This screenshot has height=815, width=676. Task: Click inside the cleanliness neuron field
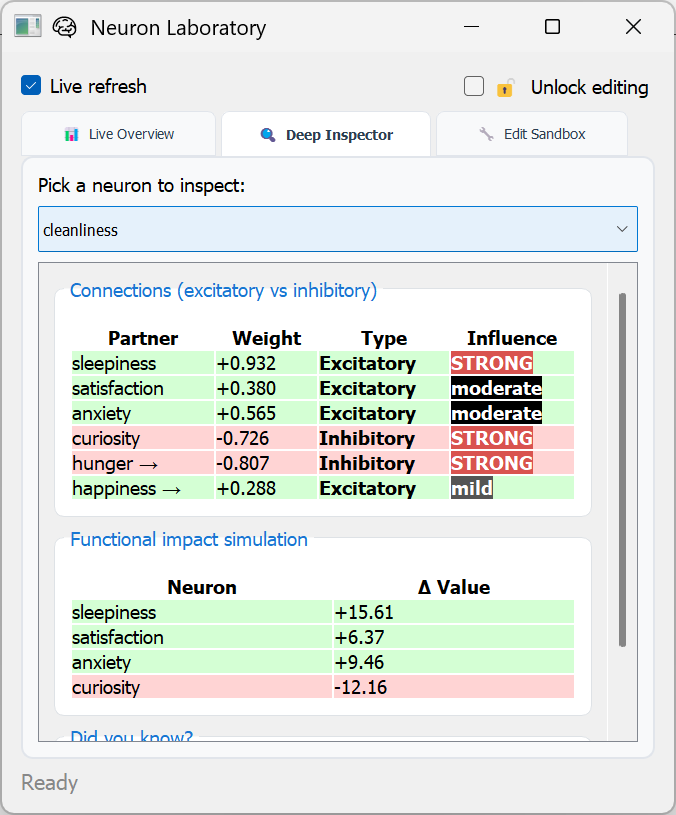point(200,229)
